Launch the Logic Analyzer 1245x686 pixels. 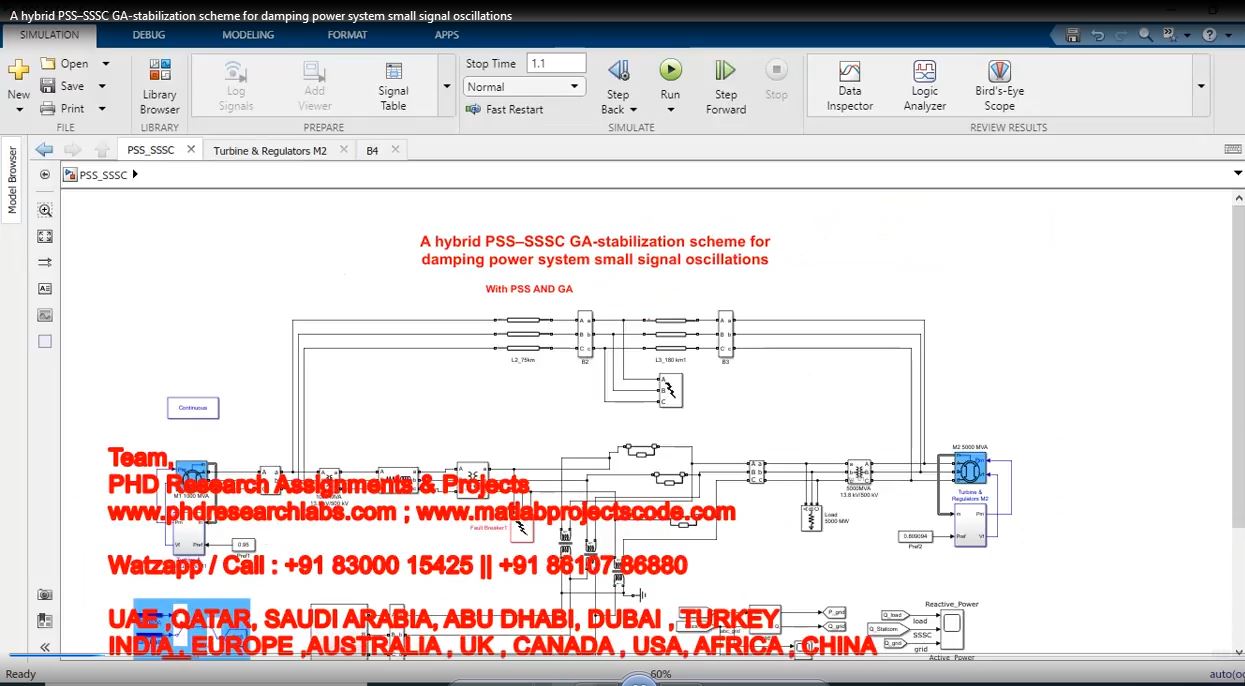pos(924,86)
